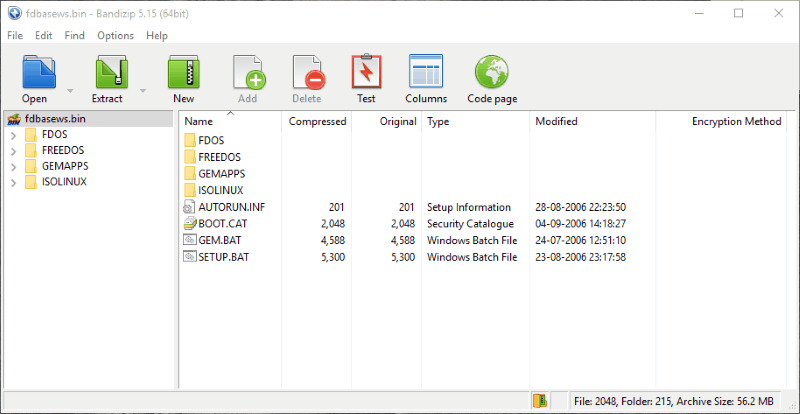800x414 pixels.
Task: Open the dropdown arrow beside Open
Action: coord(70,91)
